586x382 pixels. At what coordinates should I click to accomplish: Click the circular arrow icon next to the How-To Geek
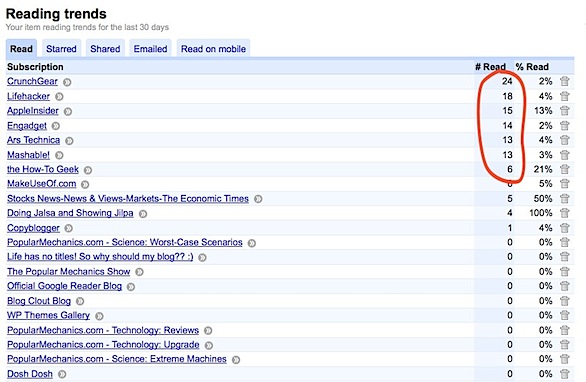tap(88, 170)
